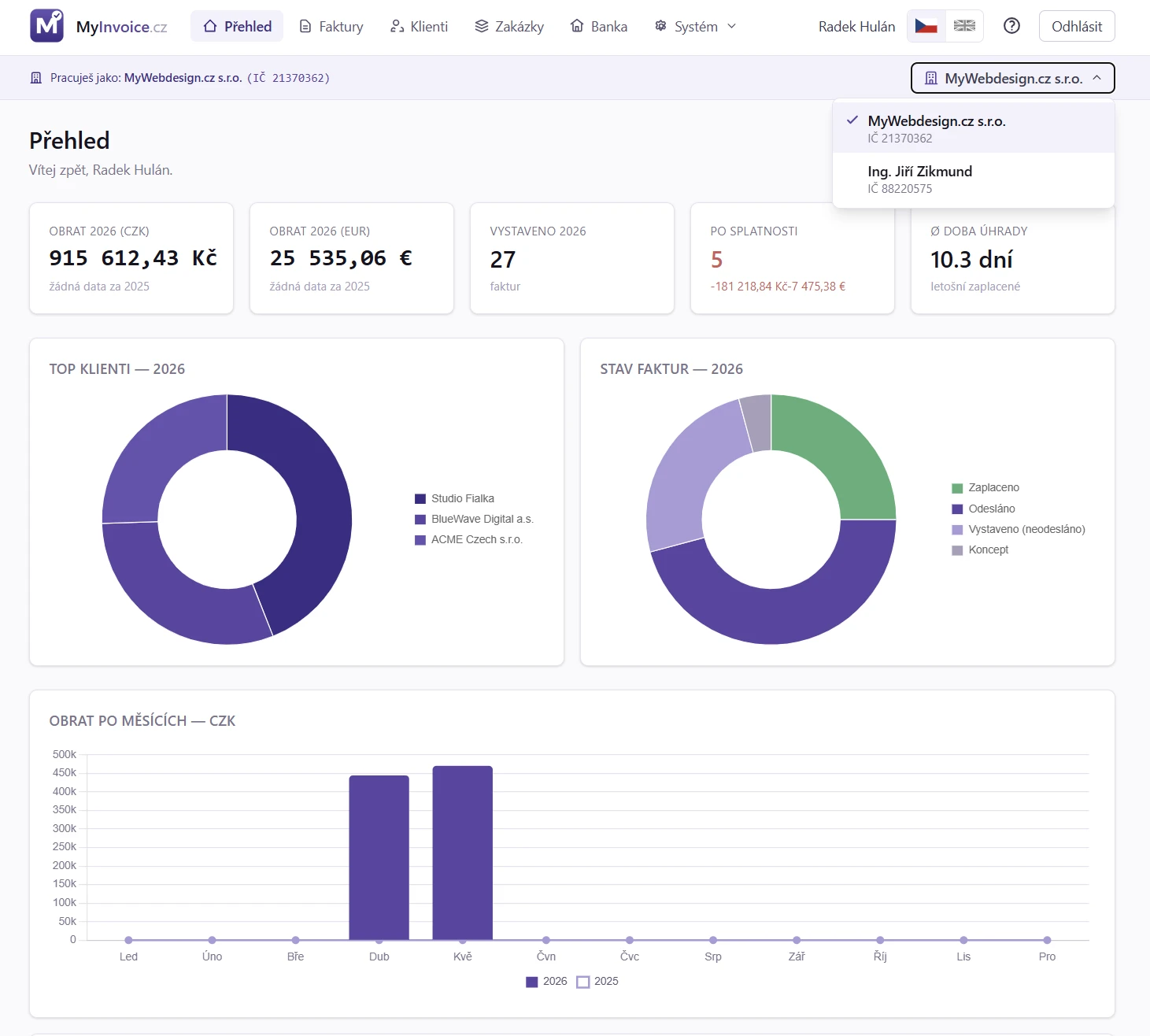Open the help question mark icon
The height and width of the screenshot is (1036, 1150).
pyautogui.click(x=1011, y=26)
